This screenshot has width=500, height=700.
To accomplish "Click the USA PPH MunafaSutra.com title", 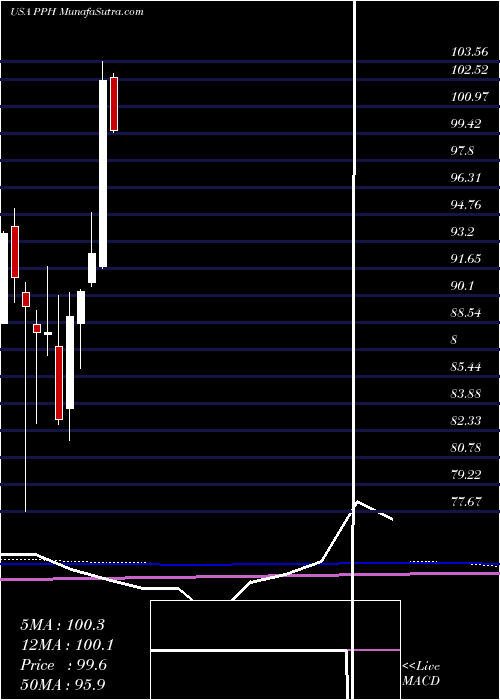I will [77, 12].
